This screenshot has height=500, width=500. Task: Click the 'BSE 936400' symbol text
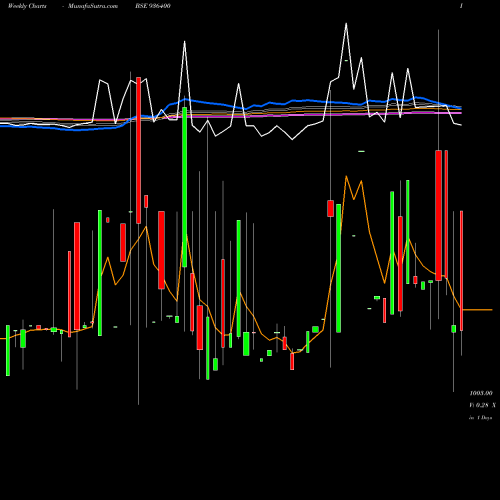pyautogui.click(x=153, y=6)
